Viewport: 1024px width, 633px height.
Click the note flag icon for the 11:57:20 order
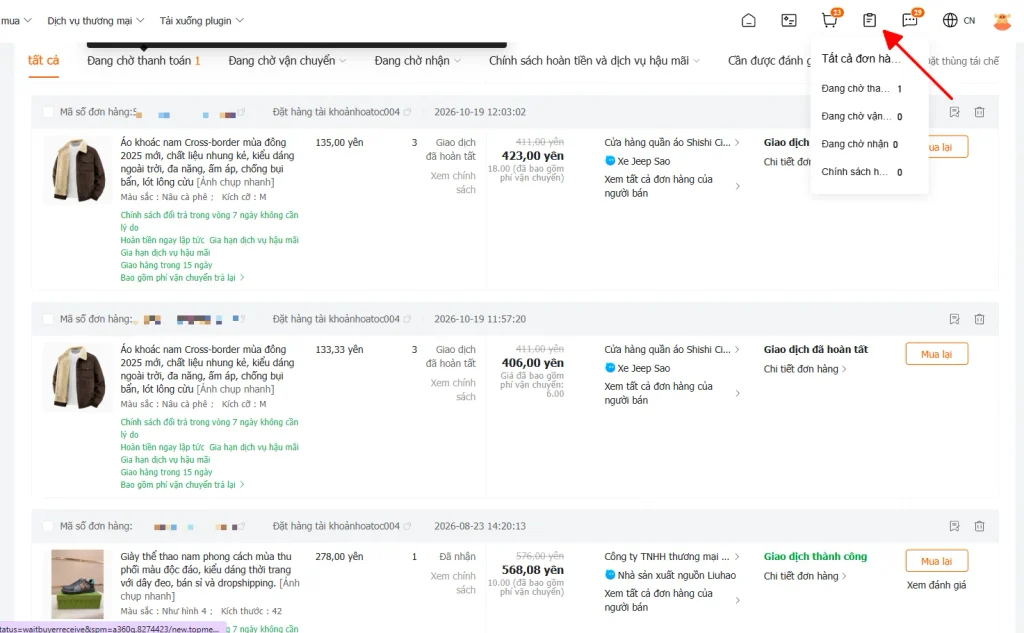[x=954, y=319]
